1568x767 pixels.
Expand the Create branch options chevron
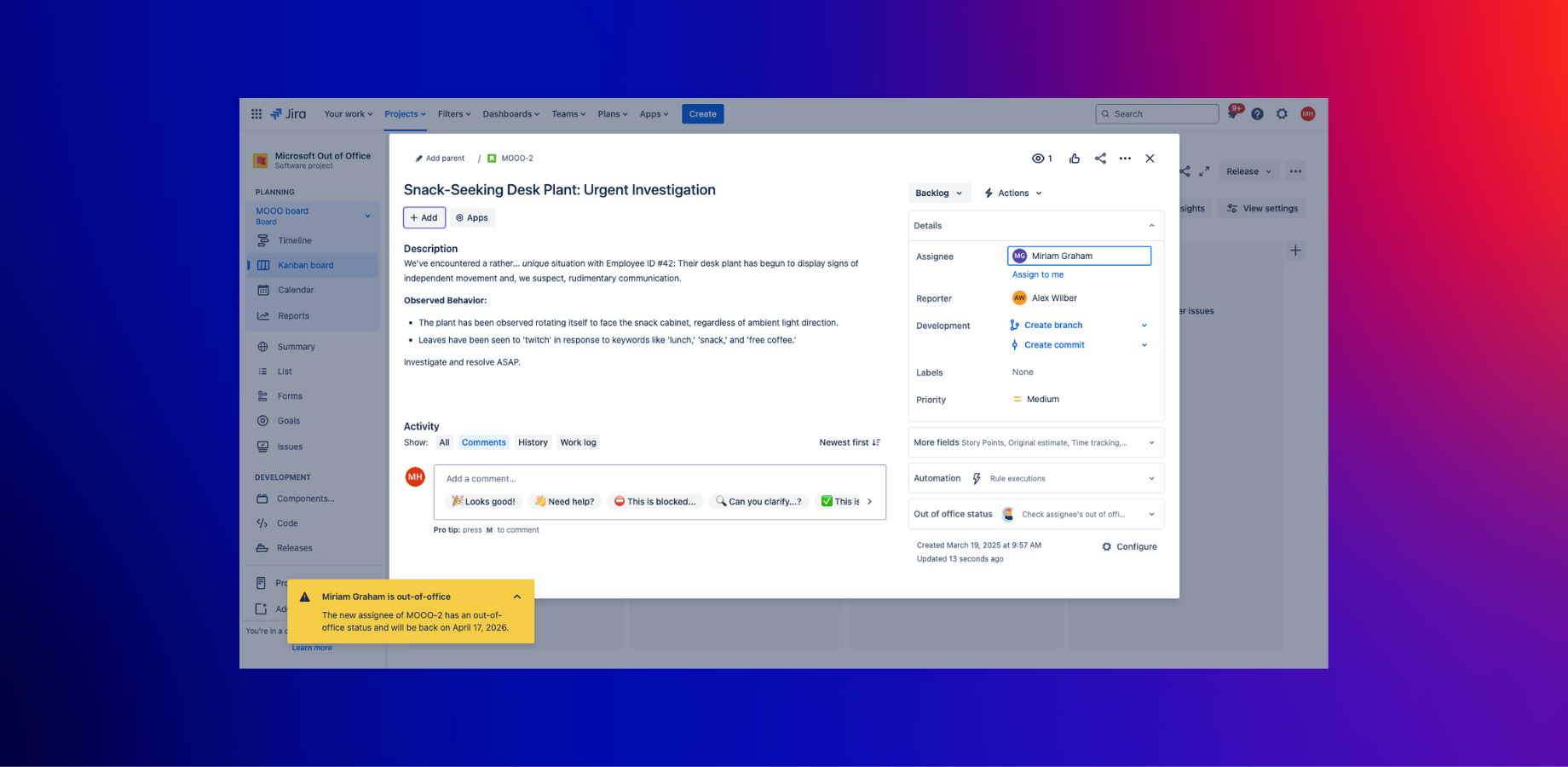click(x=1144, y=326)
